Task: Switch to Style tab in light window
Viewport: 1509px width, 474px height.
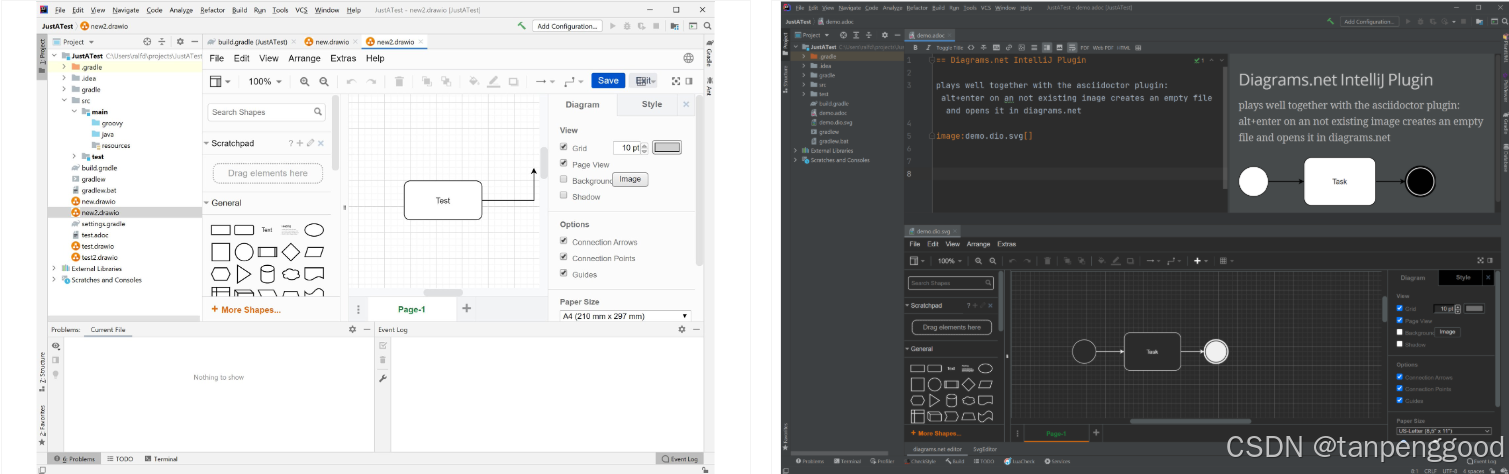Action: pyautogui.click(x=652, y=104)
